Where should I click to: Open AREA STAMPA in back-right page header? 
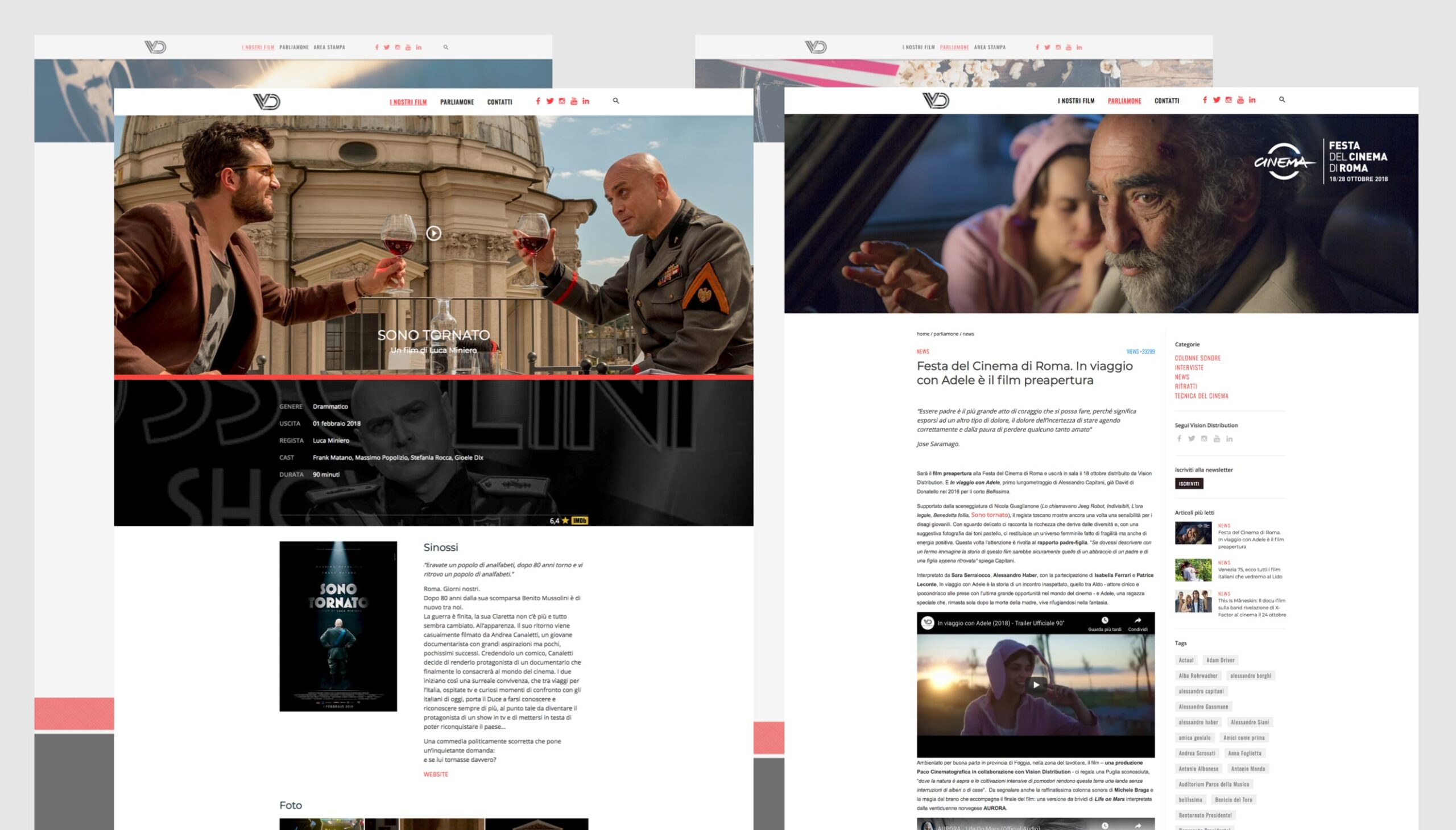point(990,47)
